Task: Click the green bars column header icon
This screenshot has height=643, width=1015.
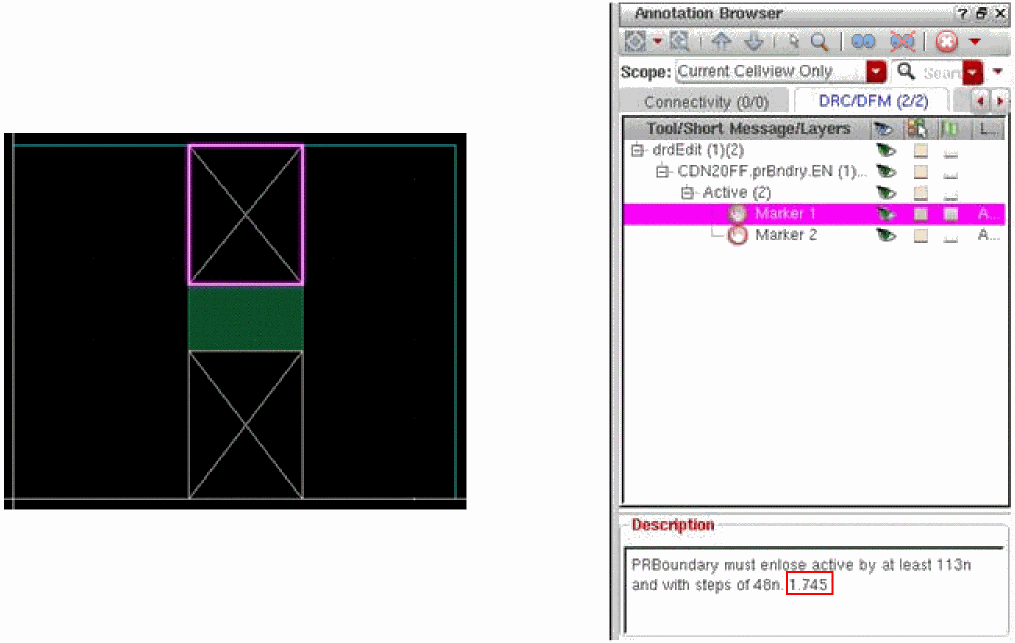Action: click(950, 129)
